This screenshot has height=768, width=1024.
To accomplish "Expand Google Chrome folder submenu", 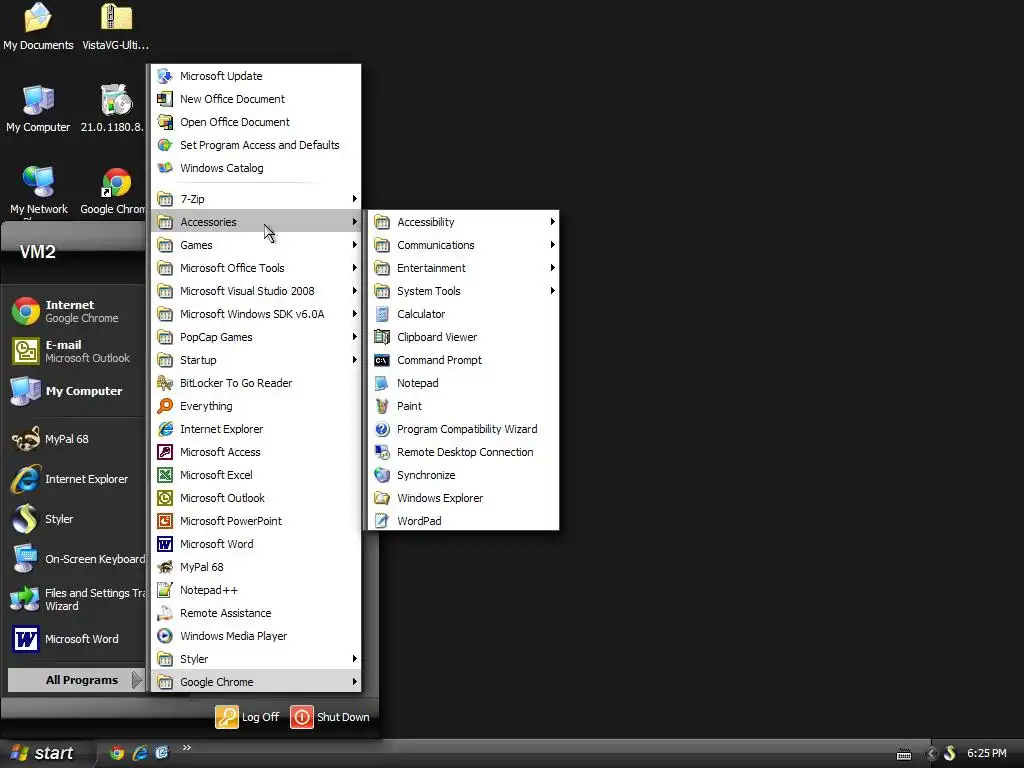I will coord(256,682).
